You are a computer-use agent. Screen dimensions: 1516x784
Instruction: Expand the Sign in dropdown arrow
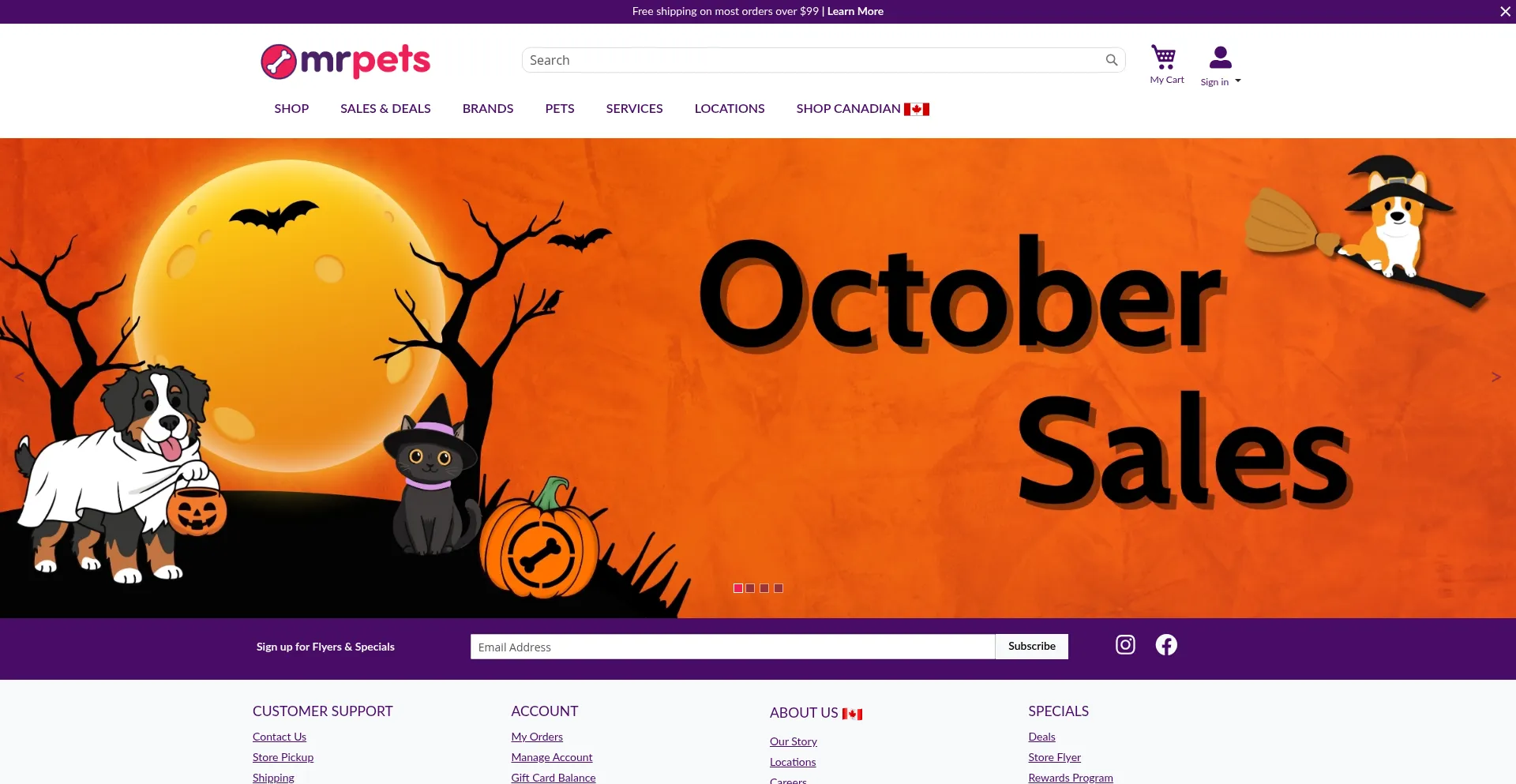pyautogui.click(x=1237, y=81)
